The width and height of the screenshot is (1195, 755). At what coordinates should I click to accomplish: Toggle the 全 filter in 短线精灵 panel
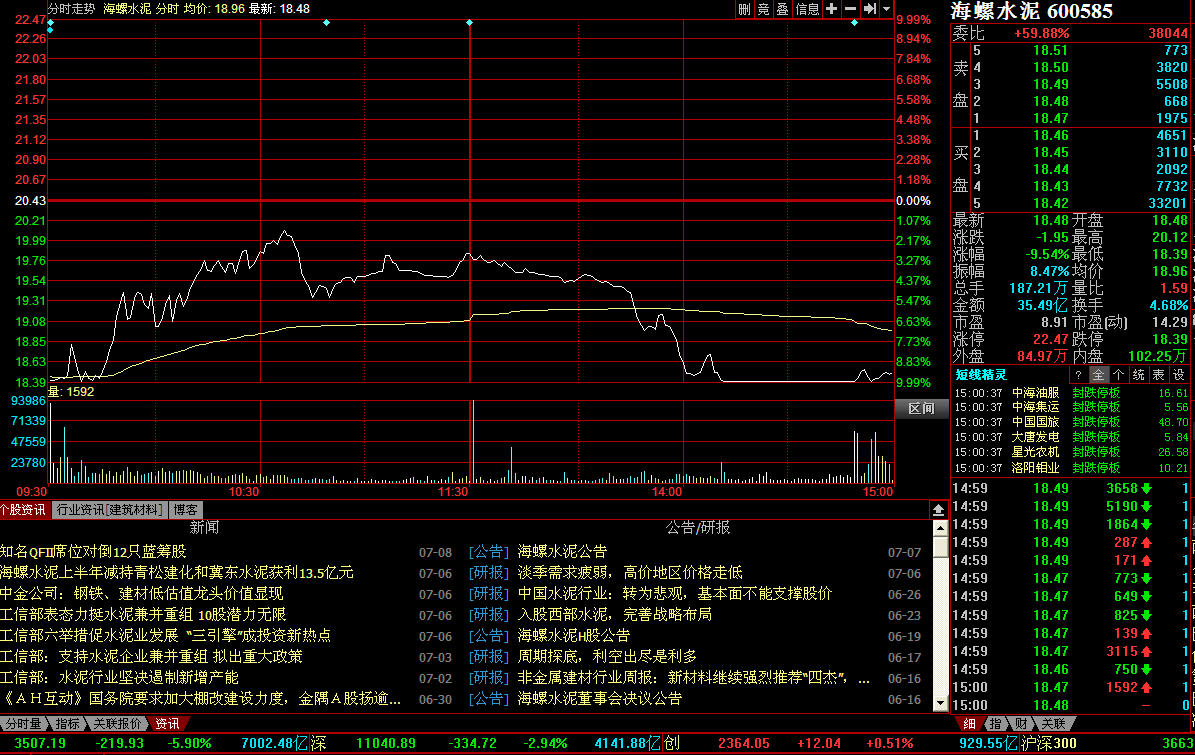[1098, 375]
